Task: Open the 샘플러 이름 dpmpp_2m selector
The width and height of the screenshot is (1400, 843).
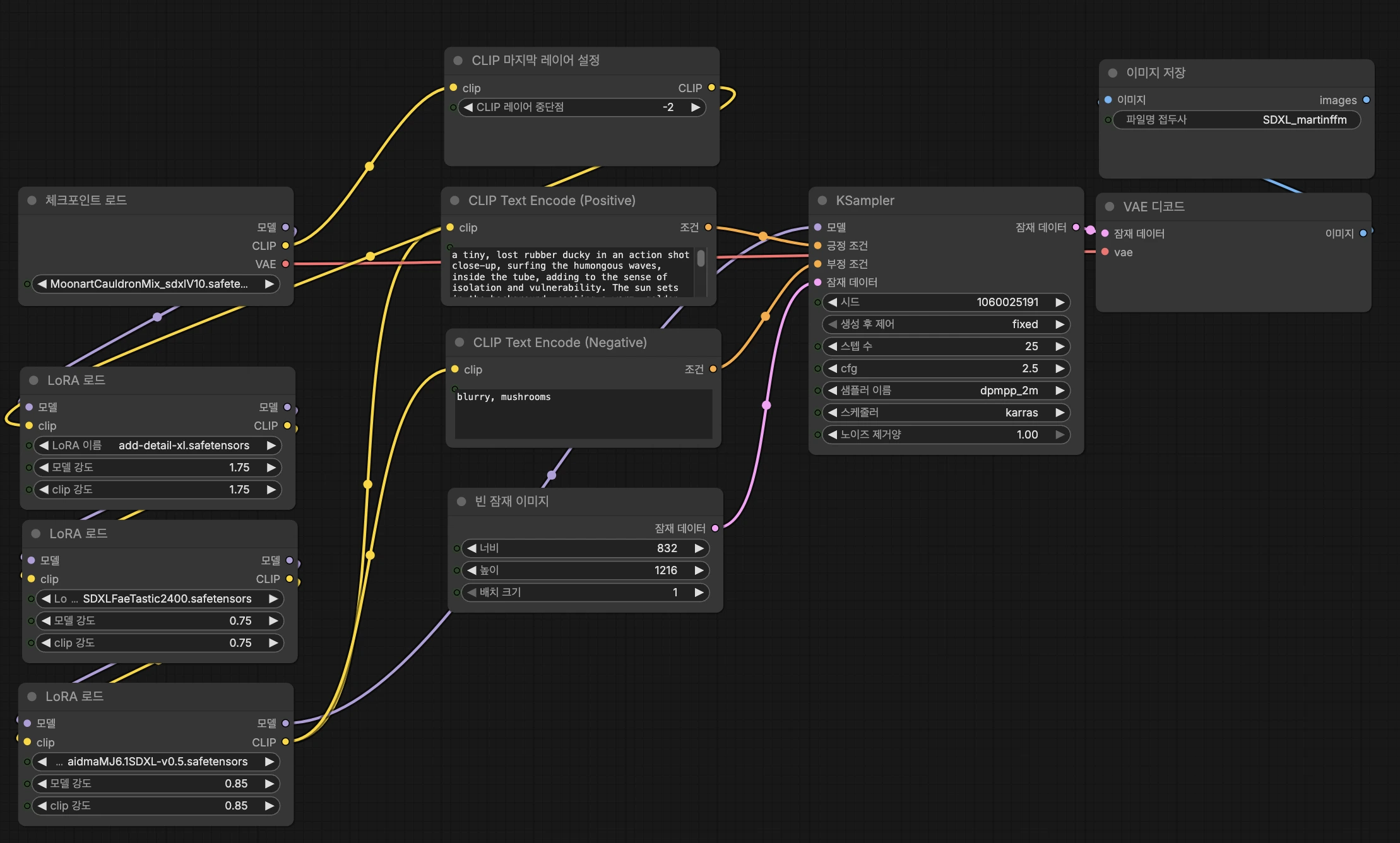Action: click(946, 391)
